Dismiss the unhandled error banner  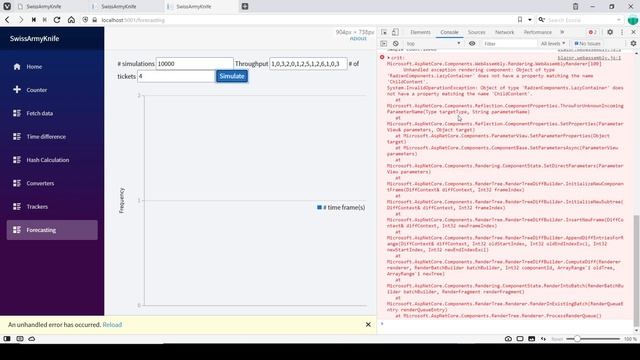(368, 324)
